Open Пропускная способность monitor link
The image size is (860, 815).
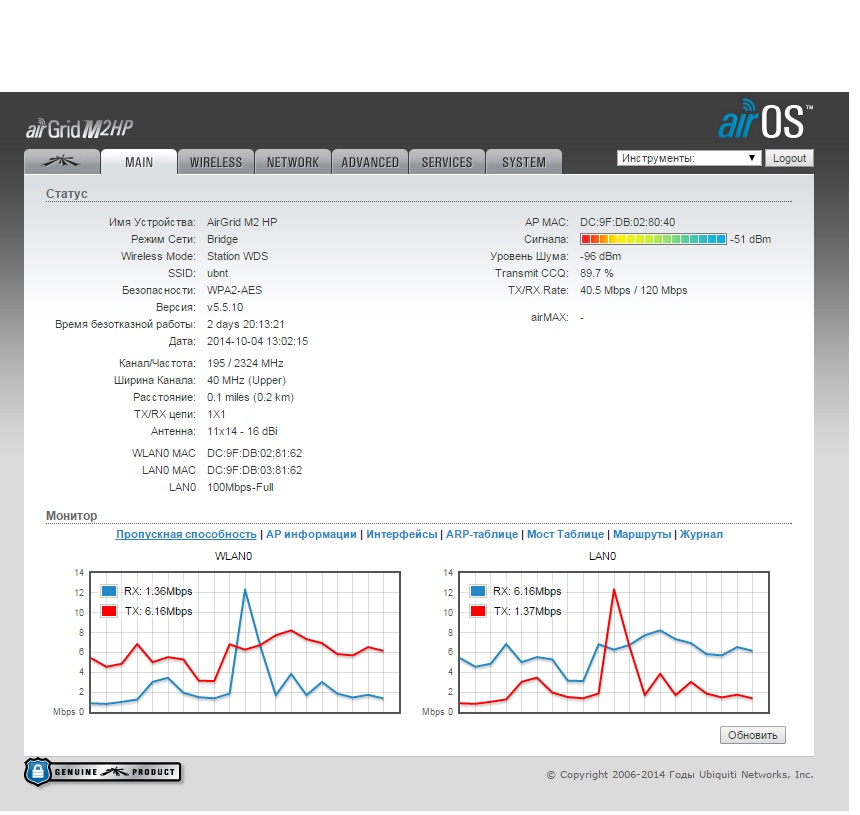186,534
